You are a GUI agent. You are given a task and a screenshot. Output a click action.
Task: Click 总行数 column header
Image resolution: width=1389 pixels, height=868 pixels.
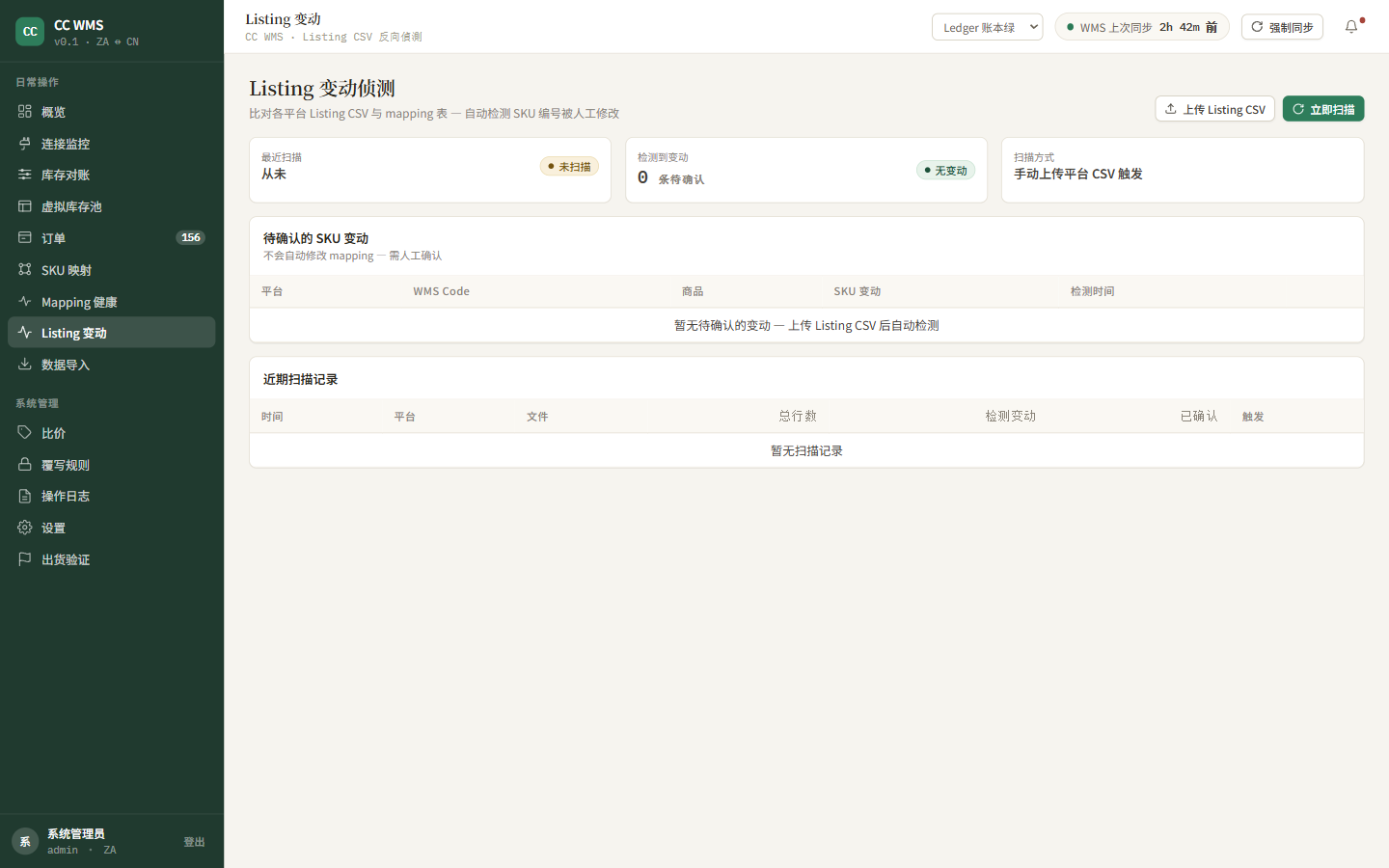(798, 416)
